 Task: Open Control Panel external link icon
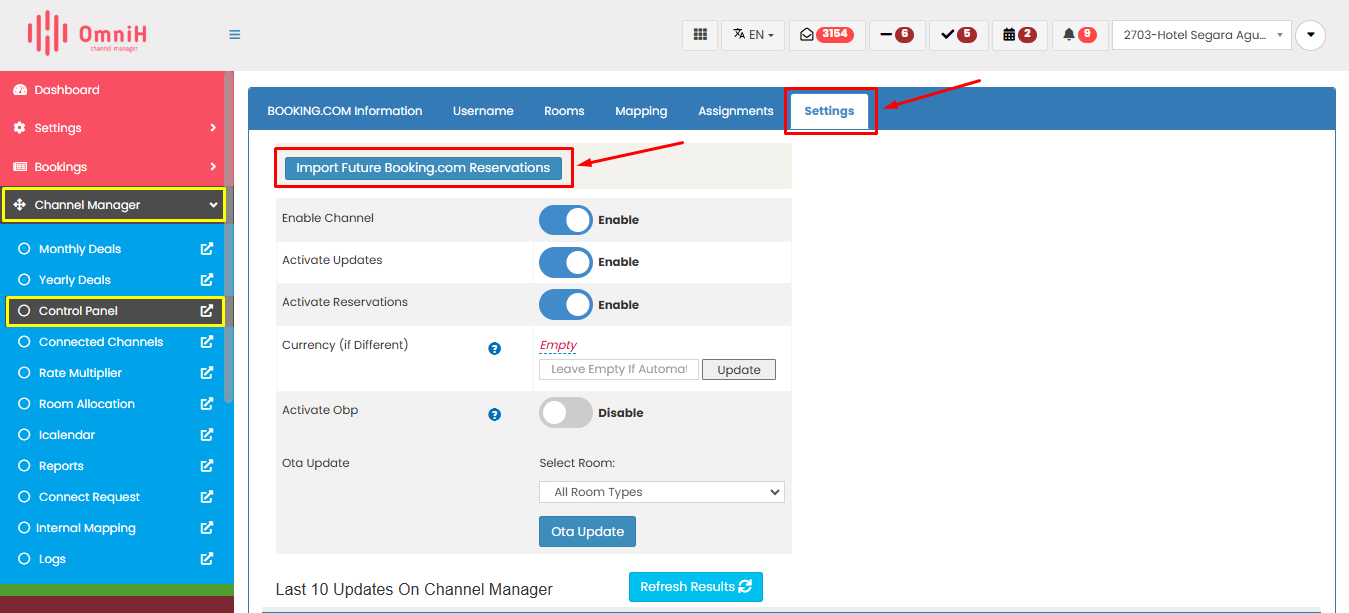(x=207, y=311)
